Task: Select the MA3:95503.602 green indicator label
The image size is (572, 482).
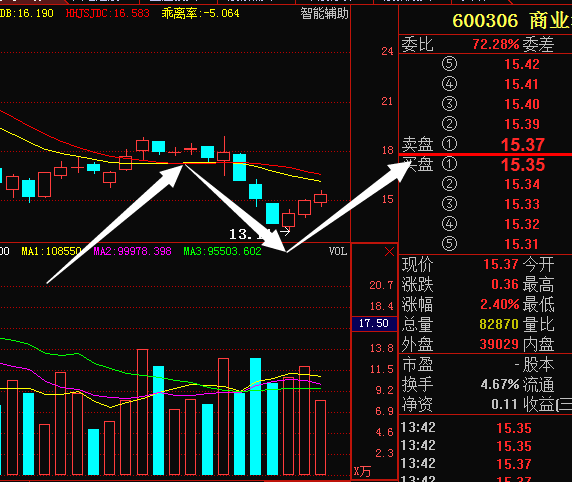Action: coord(222,251)
